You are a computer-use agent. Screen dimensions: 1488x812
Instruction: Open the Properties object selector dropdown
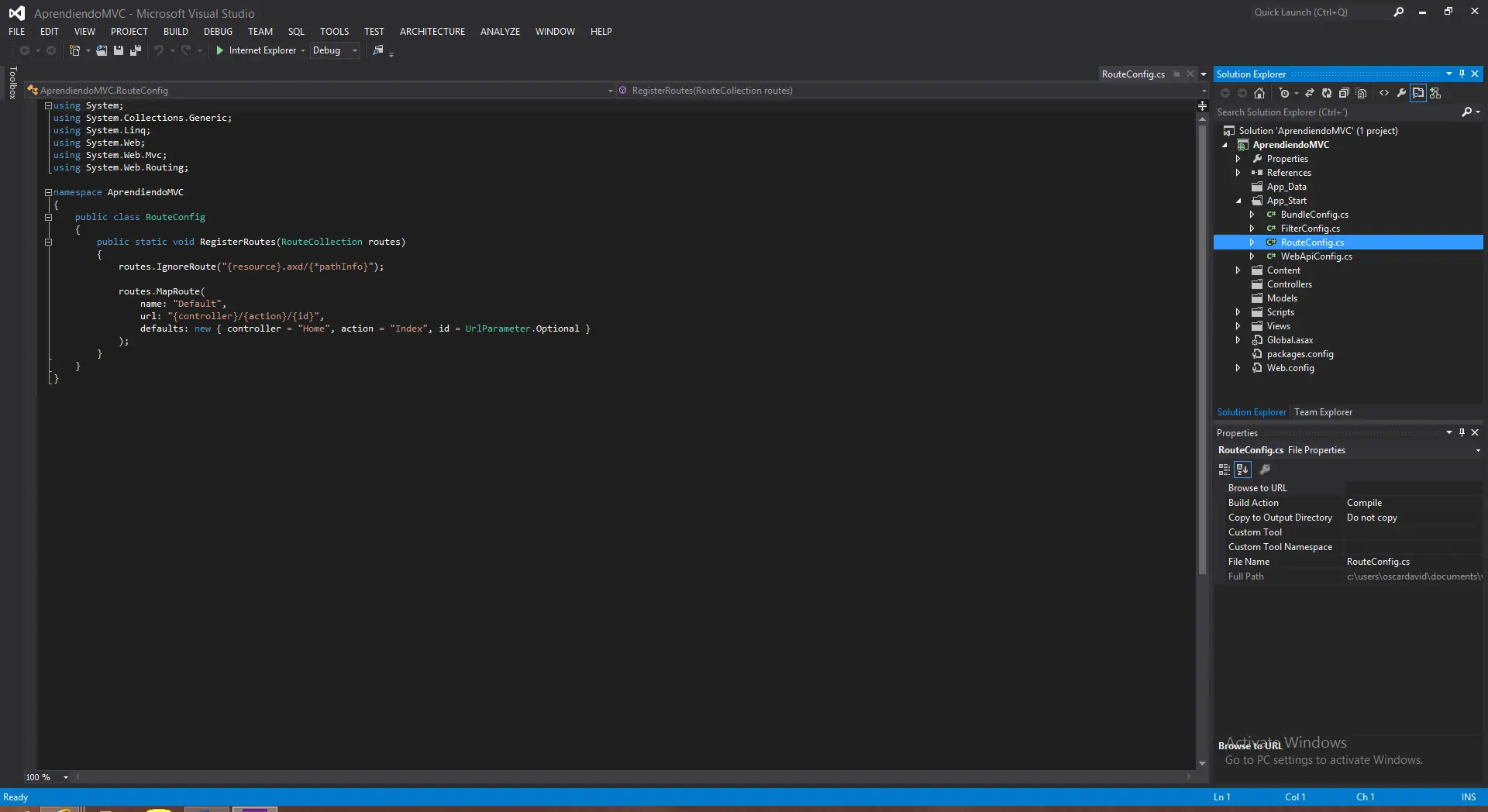[1477, 450]
